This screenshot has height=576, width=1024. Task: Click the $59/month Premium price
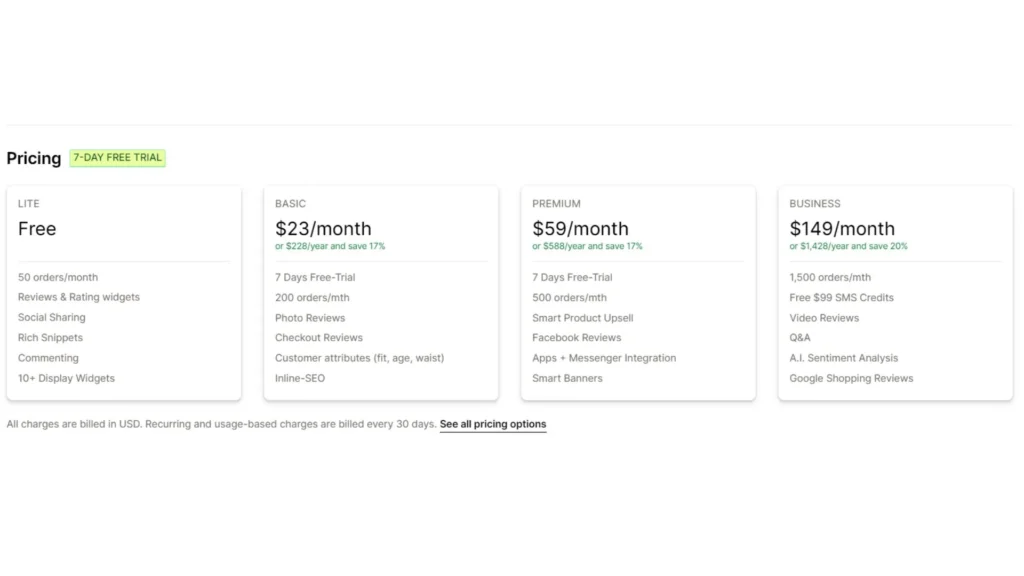580,229
